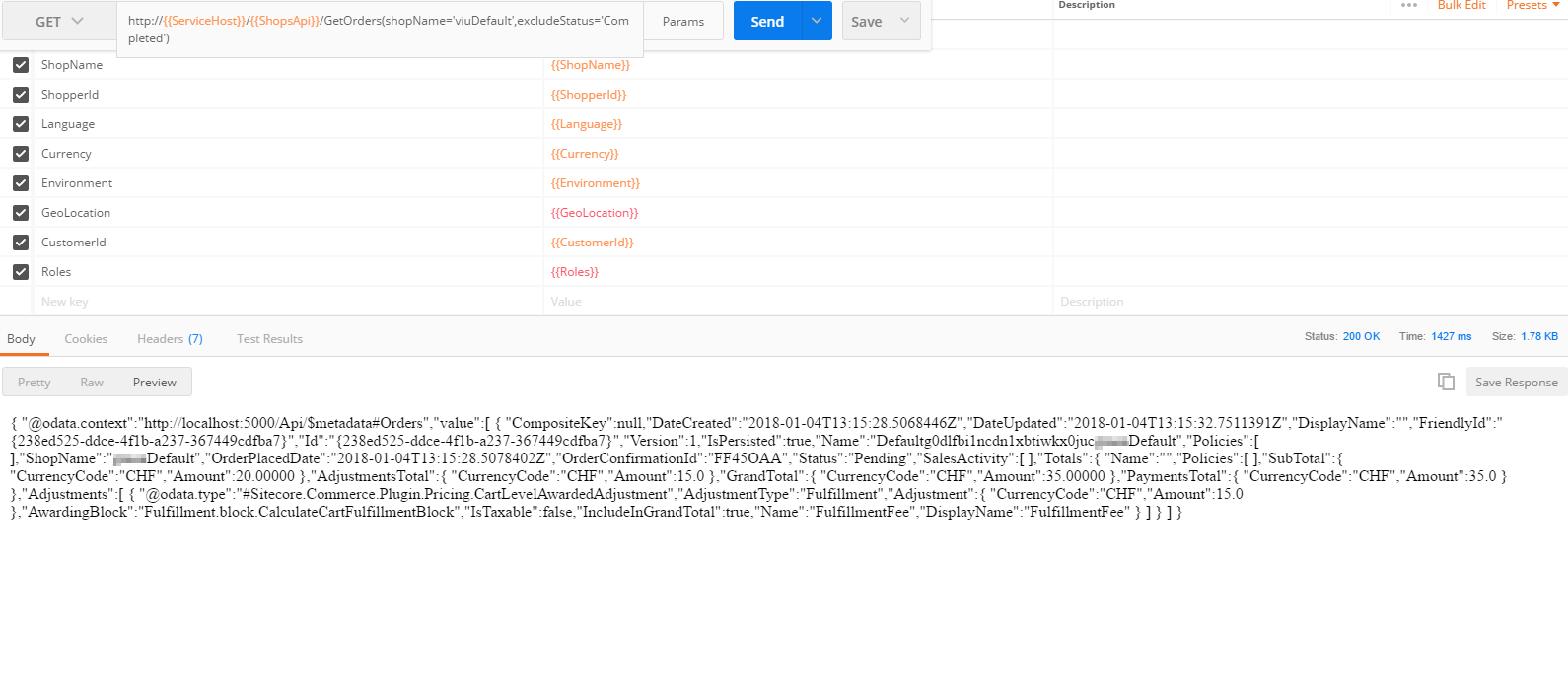
Task: Open the Headers (7) response tab
Action: [170, 339]
